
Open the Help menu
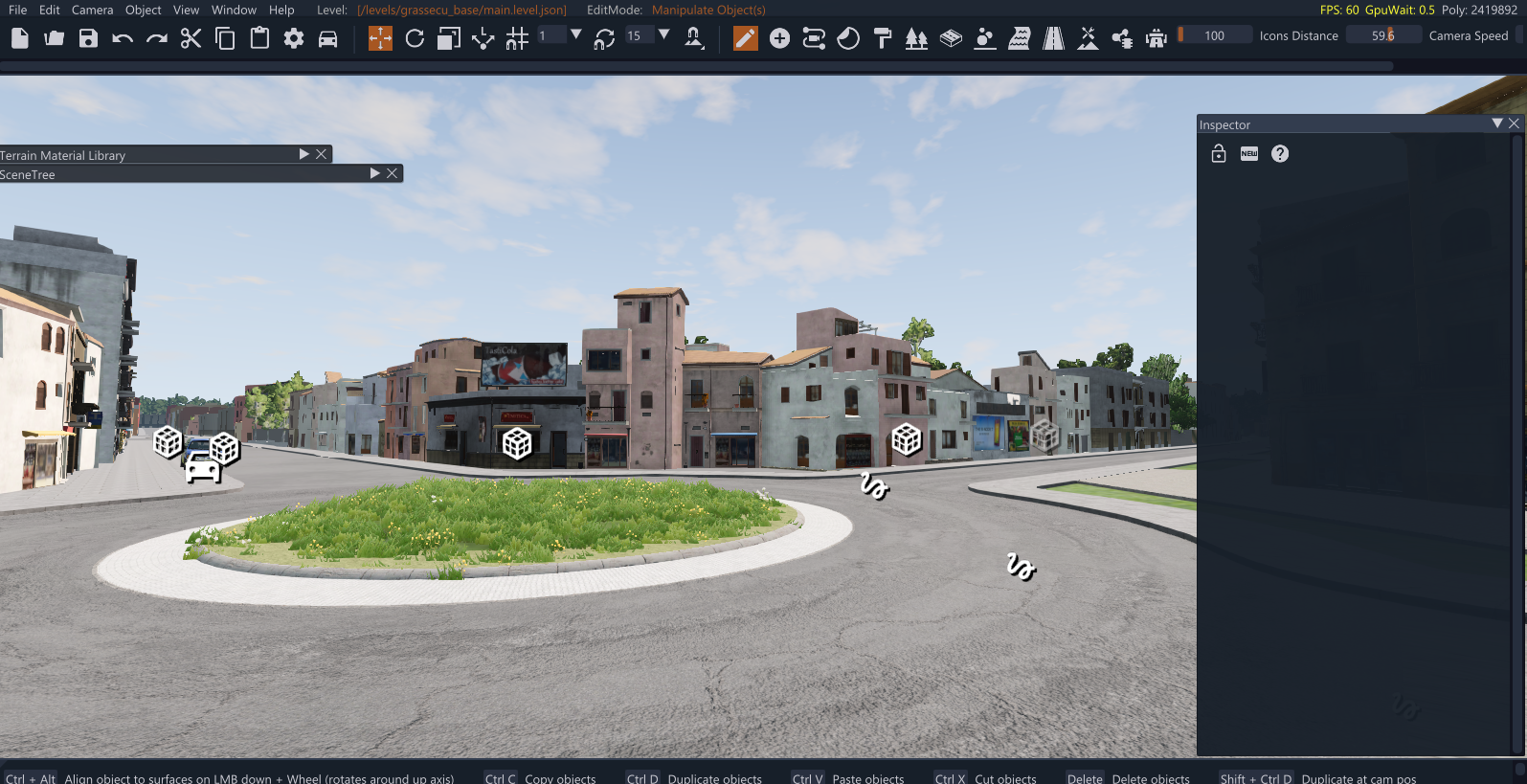(x=281, y=10)
